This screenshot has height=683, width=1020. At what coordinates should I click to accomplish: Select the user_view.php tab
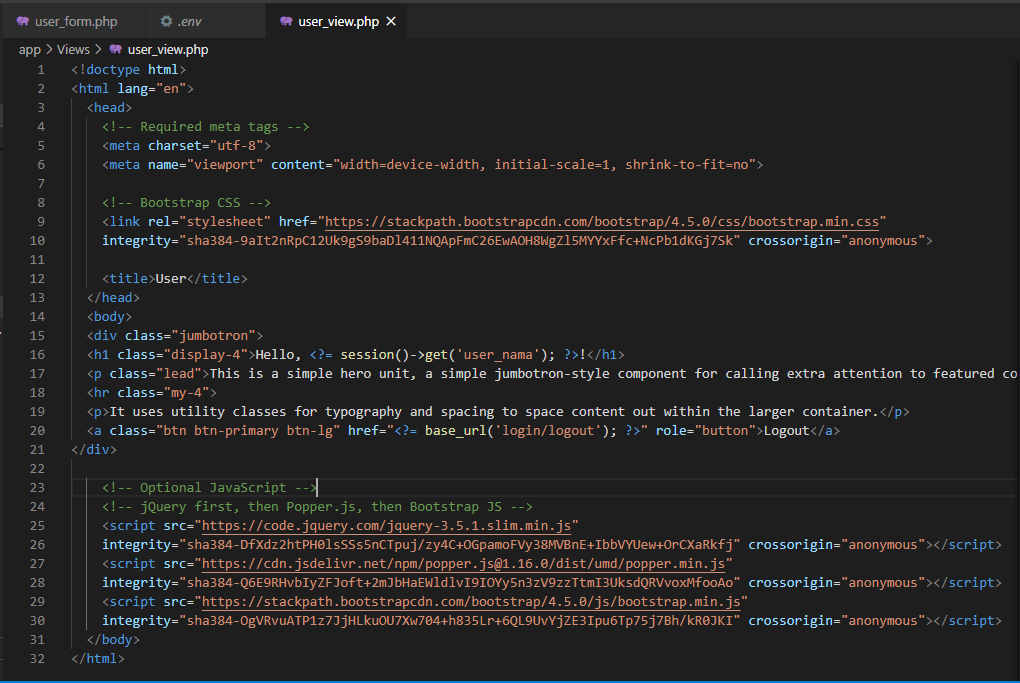point(338,21)
